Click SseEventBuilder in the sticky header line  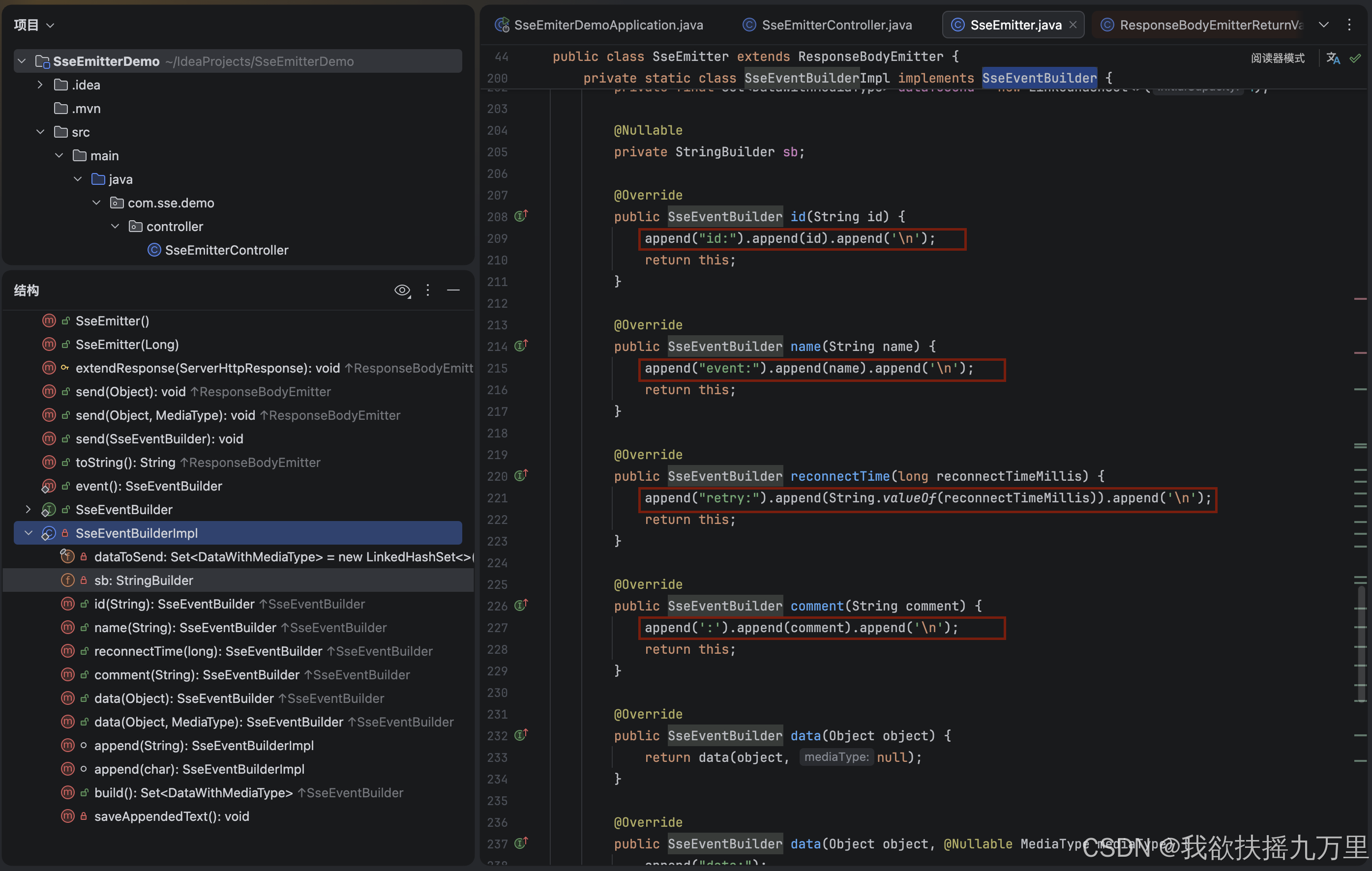pos(1039,78)
